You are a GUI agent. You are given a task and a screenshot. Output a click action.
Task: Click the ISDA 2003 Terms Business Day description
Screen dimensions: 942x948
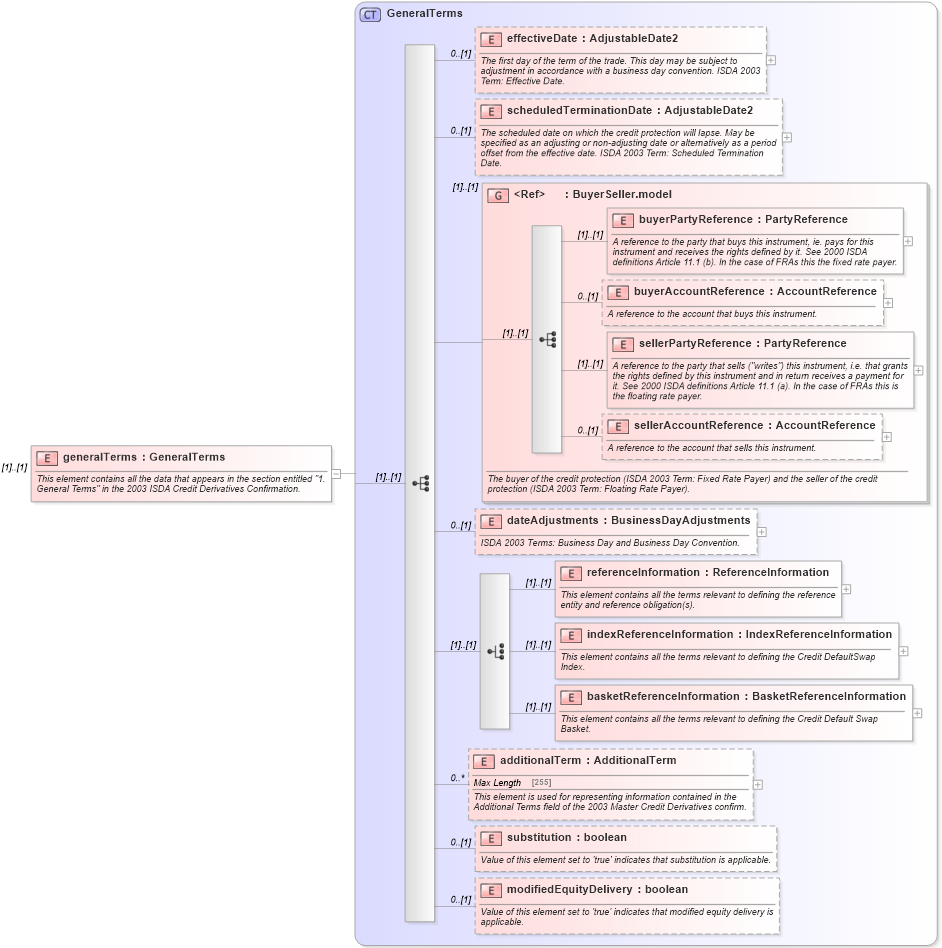pos(609,543)
